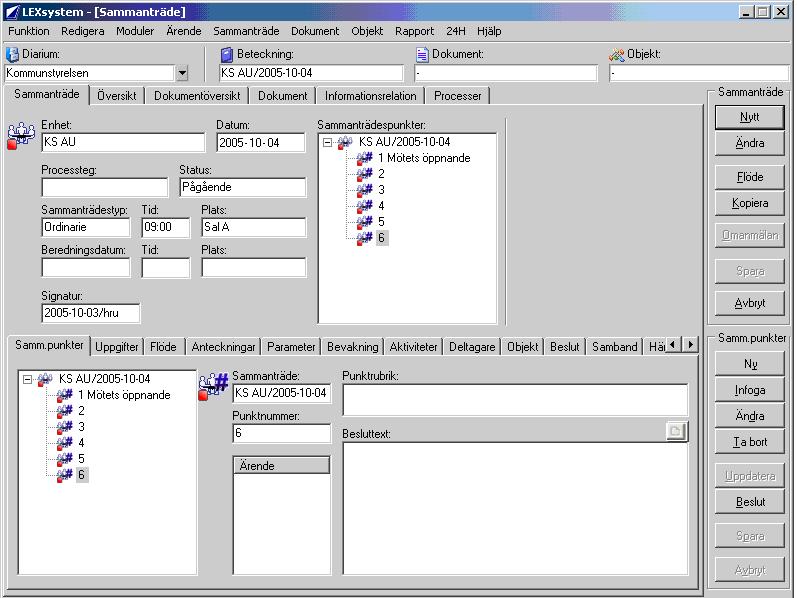Click the Beteckning field 'KS AU/2005-10-04'
The width and height of the screenshot is (797, 598).
(x=311, y=73)
